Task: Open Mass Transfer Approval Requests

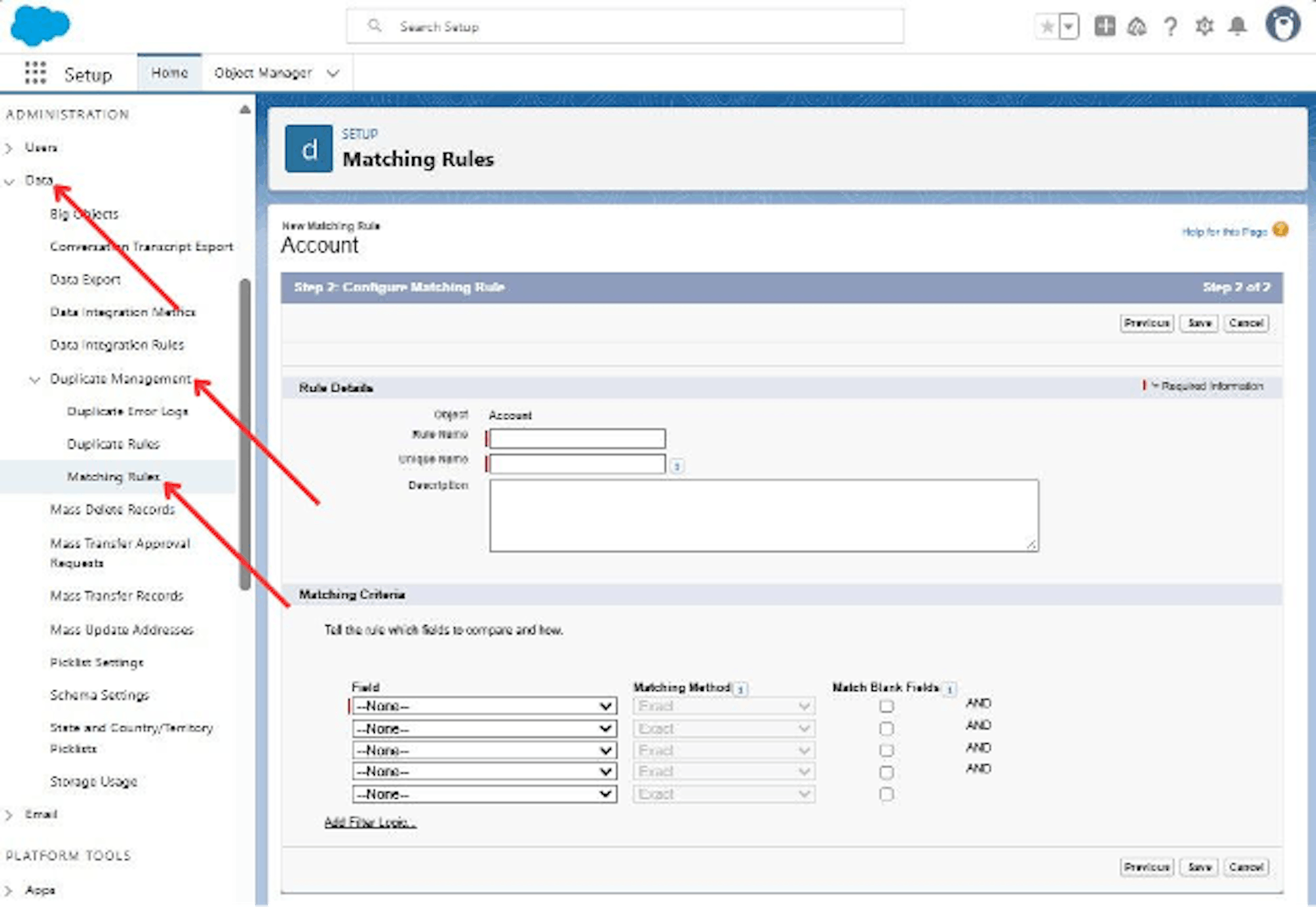Action: (x=120, y=553)
